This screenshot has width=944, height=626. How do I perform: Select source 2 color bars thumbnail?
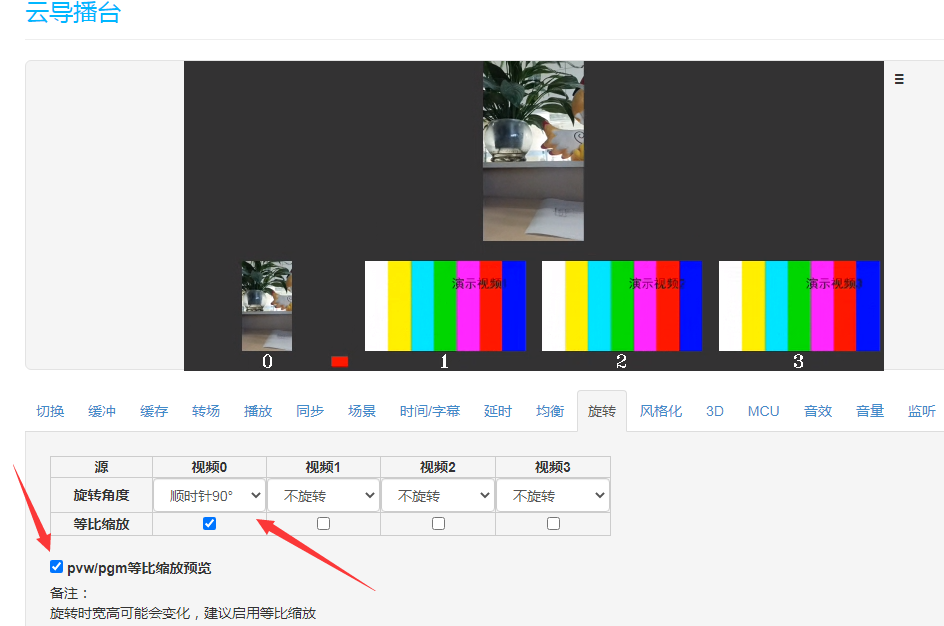(622, 306)
